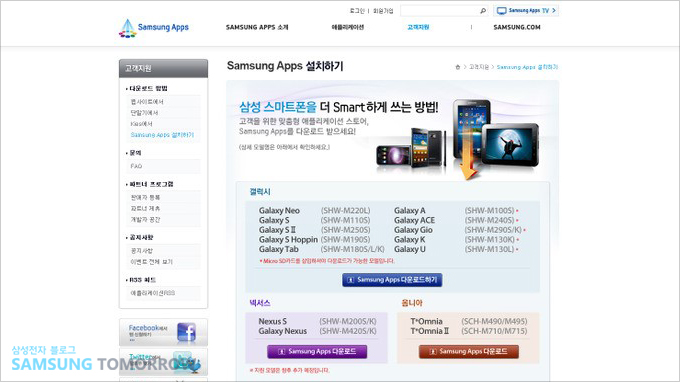Screen dimensions: 680x382
Task: Click the Galaxy S II model text
Action: click(277, 230)
